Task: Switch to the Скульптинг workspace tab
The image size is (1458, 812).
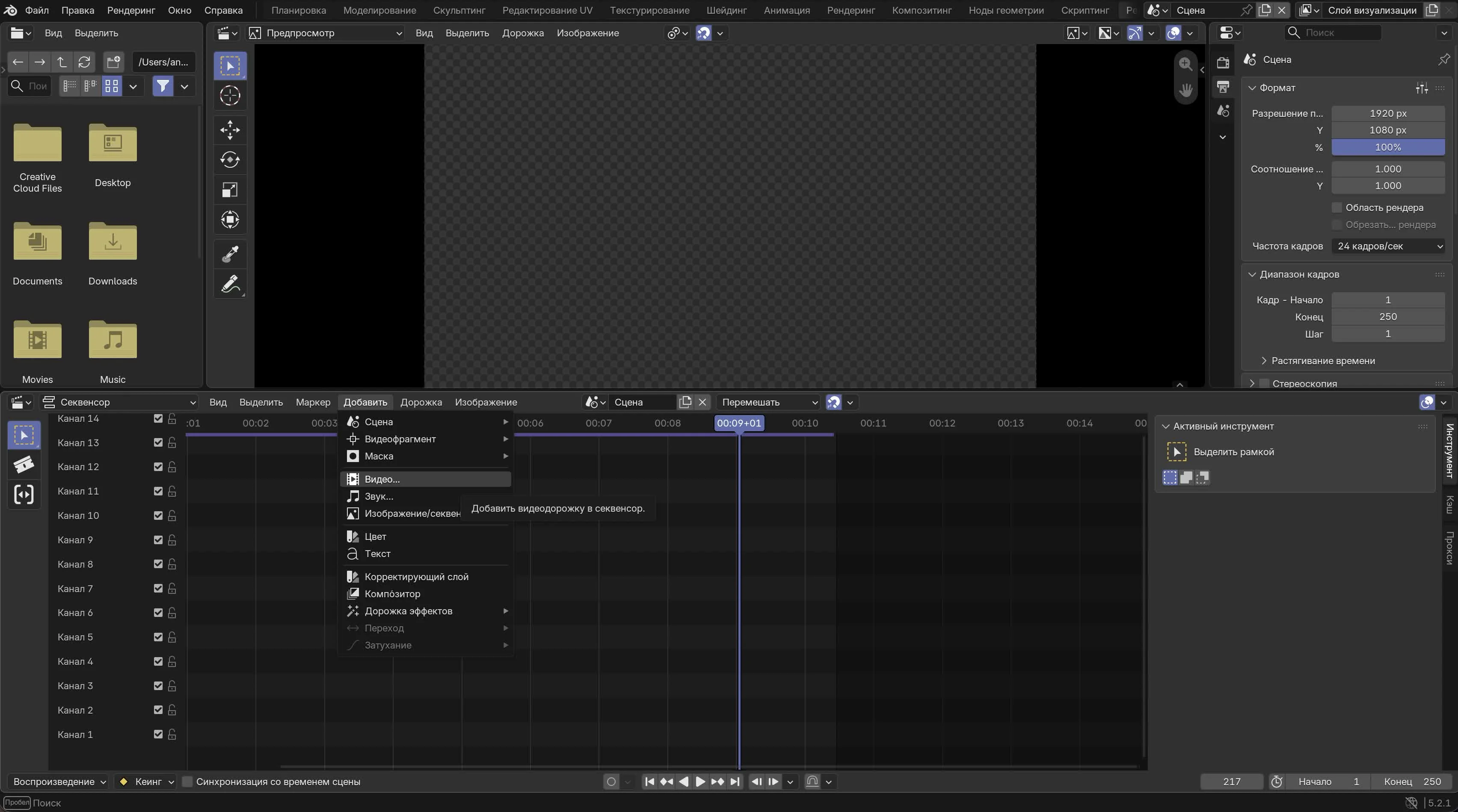Action: [459, 10]
